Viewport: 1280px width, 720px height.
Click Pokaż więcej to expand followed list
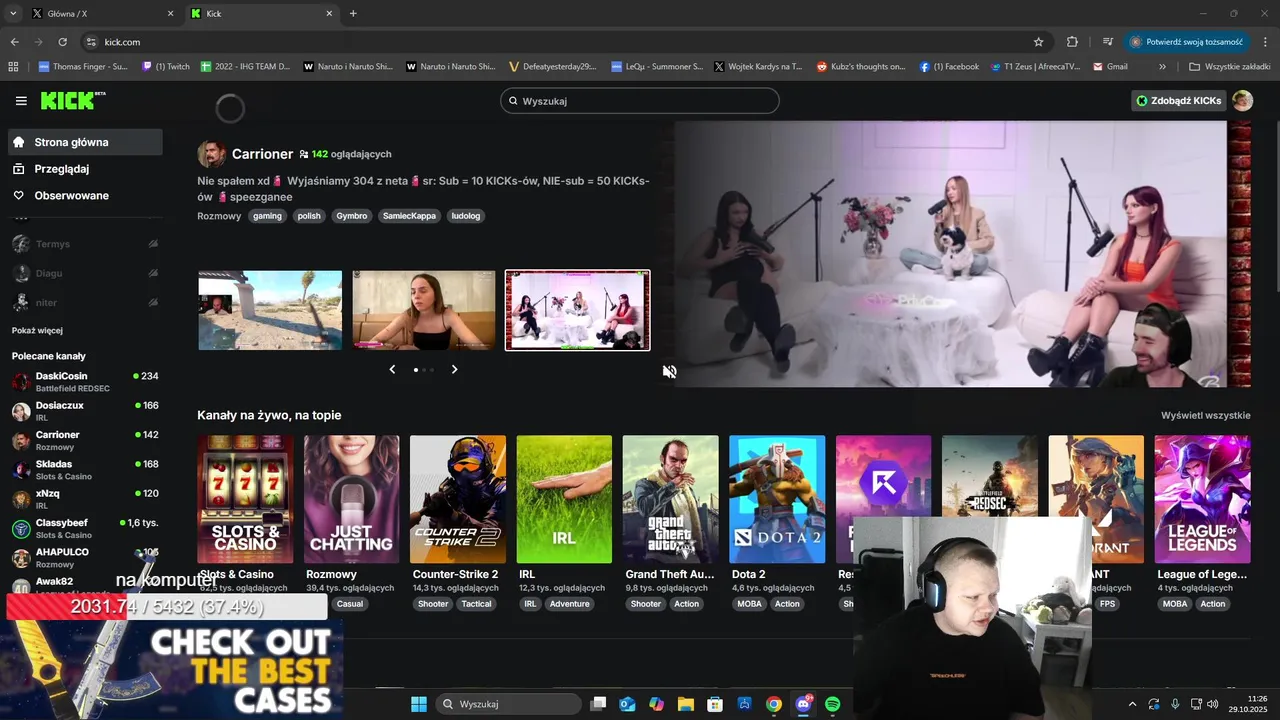37,330
